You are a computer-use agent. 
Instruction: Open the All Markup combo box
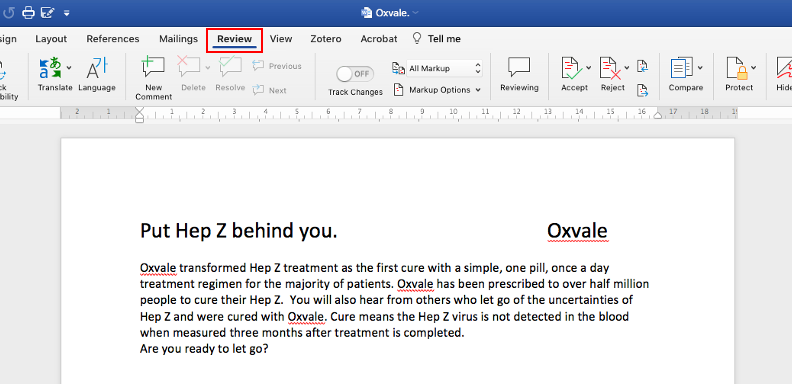tap(444, 68)
